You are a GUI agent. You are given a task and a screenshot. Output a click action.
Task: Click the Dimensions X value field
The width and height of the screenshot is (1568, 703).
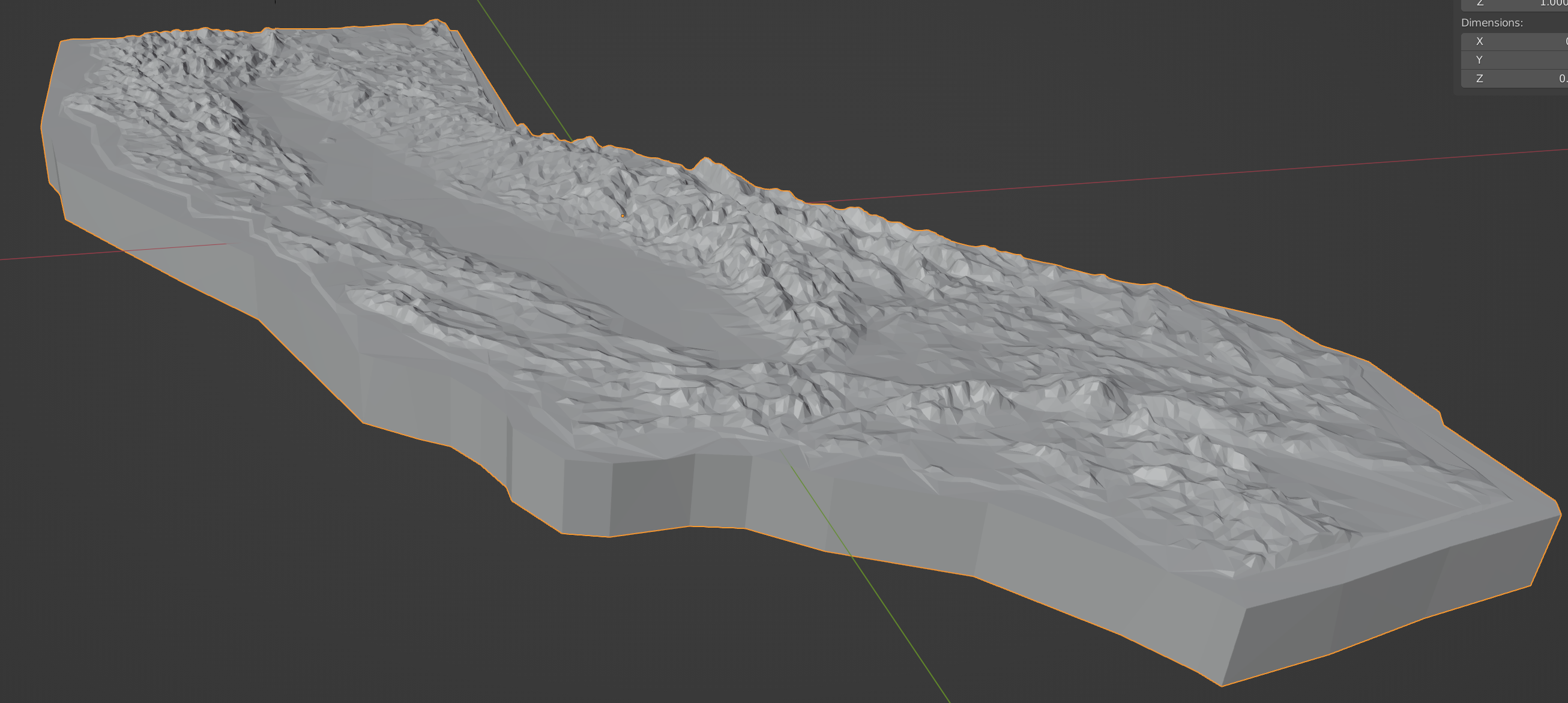point(1515,41)
